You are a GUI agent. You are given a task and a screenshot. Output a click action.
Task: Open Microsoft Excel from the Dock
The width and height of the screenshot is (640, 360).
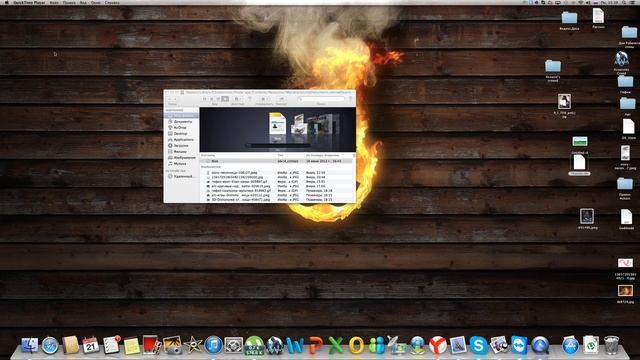(336, 345)
